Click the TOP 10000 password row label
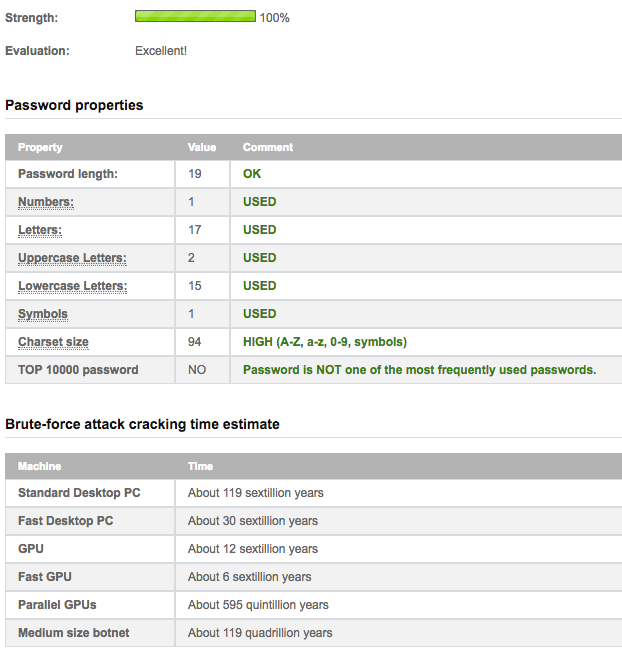 coord(78,370)
